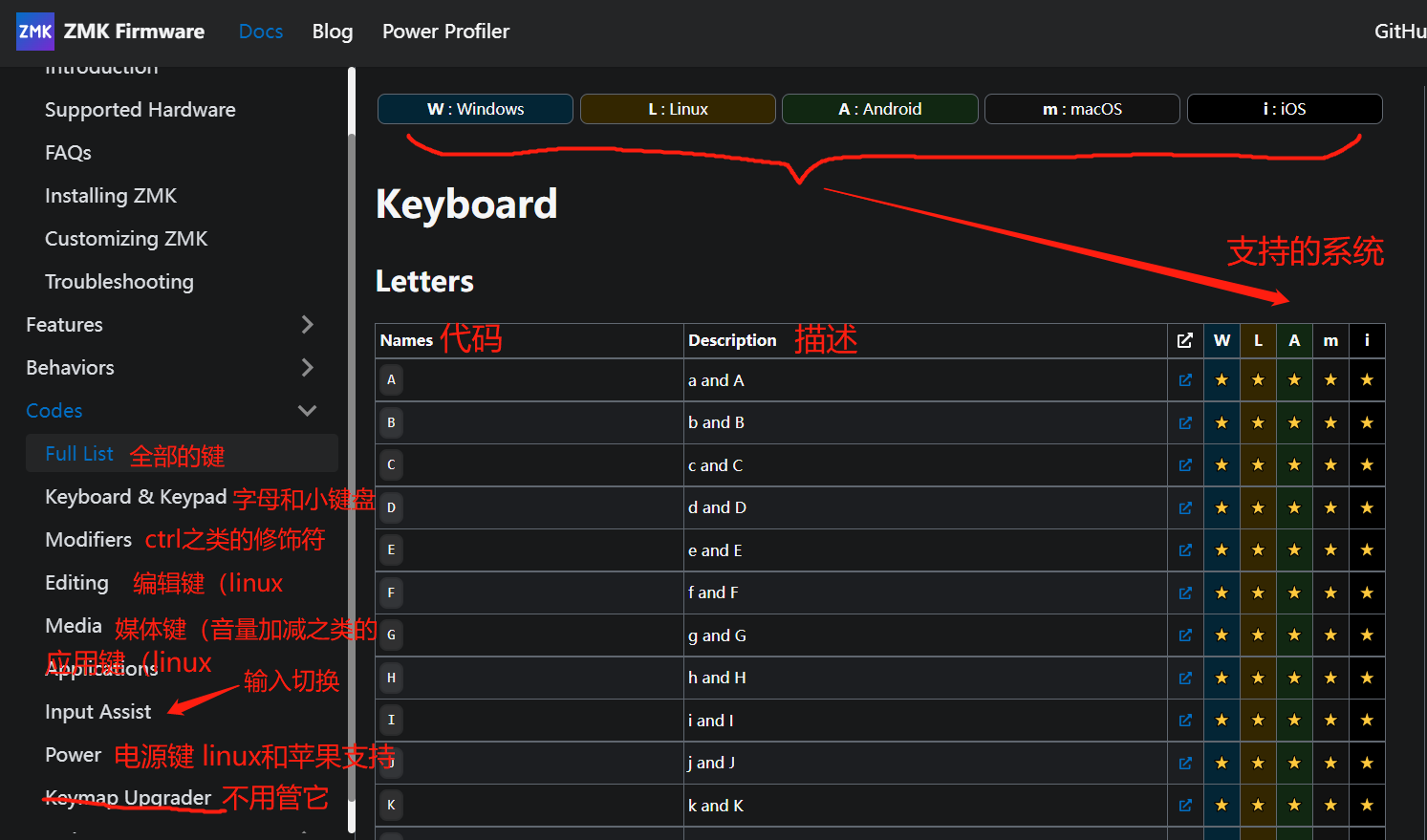The width and height of the screenshot is (1427, 840).
Task: Open GitHub link in navbar
Action: [x=1400, y=32]
